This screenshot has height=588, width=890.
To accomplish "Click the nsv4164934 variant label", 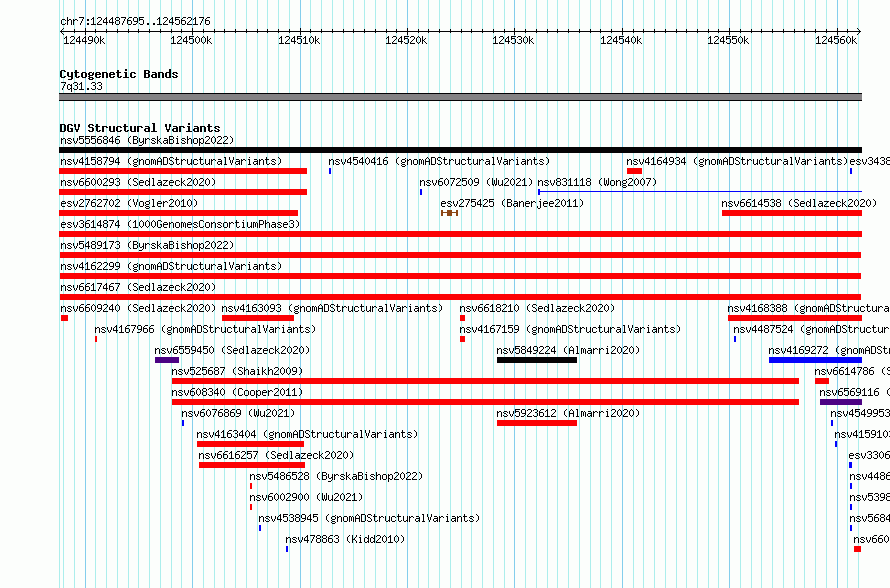I will click(x=737, y=161).
